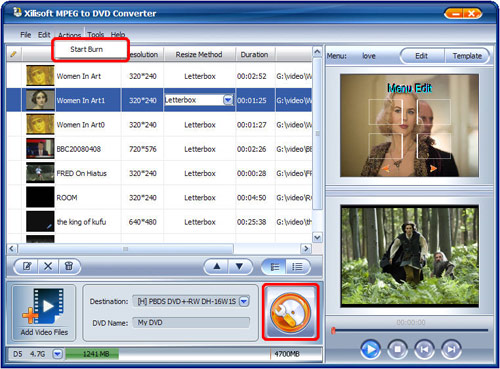Click the preview seek slider handle
Viewport: 500px width, 369px height.
333,330
